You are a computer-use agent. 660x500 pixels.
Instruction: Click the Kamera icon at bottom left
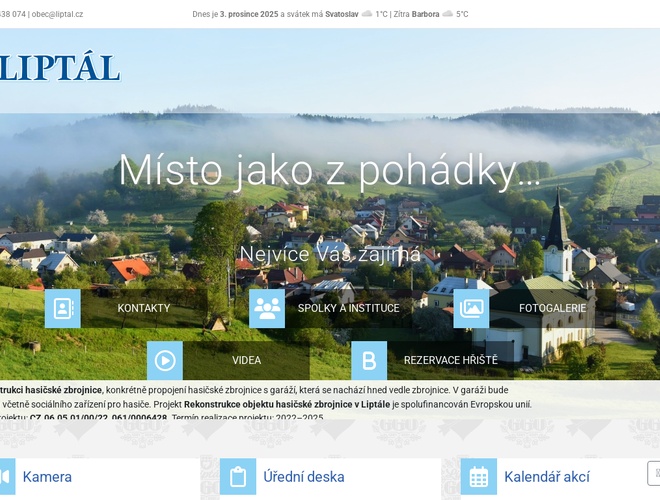[6, 477]
